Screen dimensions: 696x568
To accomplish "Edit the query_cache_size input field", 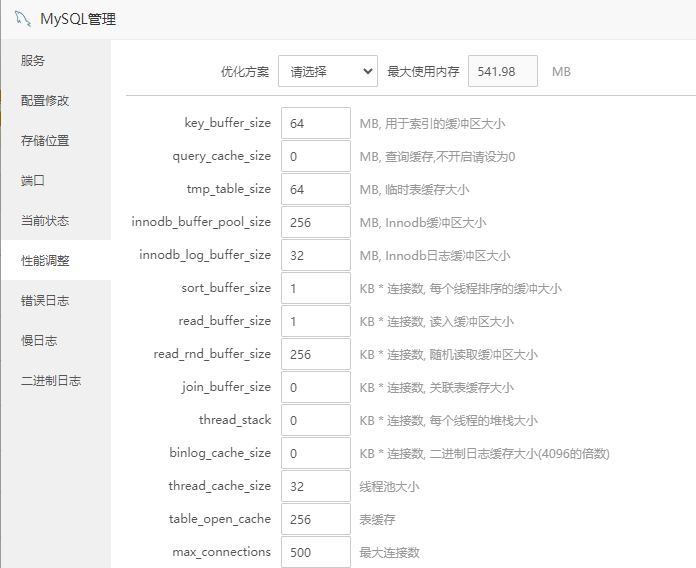I will point(316,156).
